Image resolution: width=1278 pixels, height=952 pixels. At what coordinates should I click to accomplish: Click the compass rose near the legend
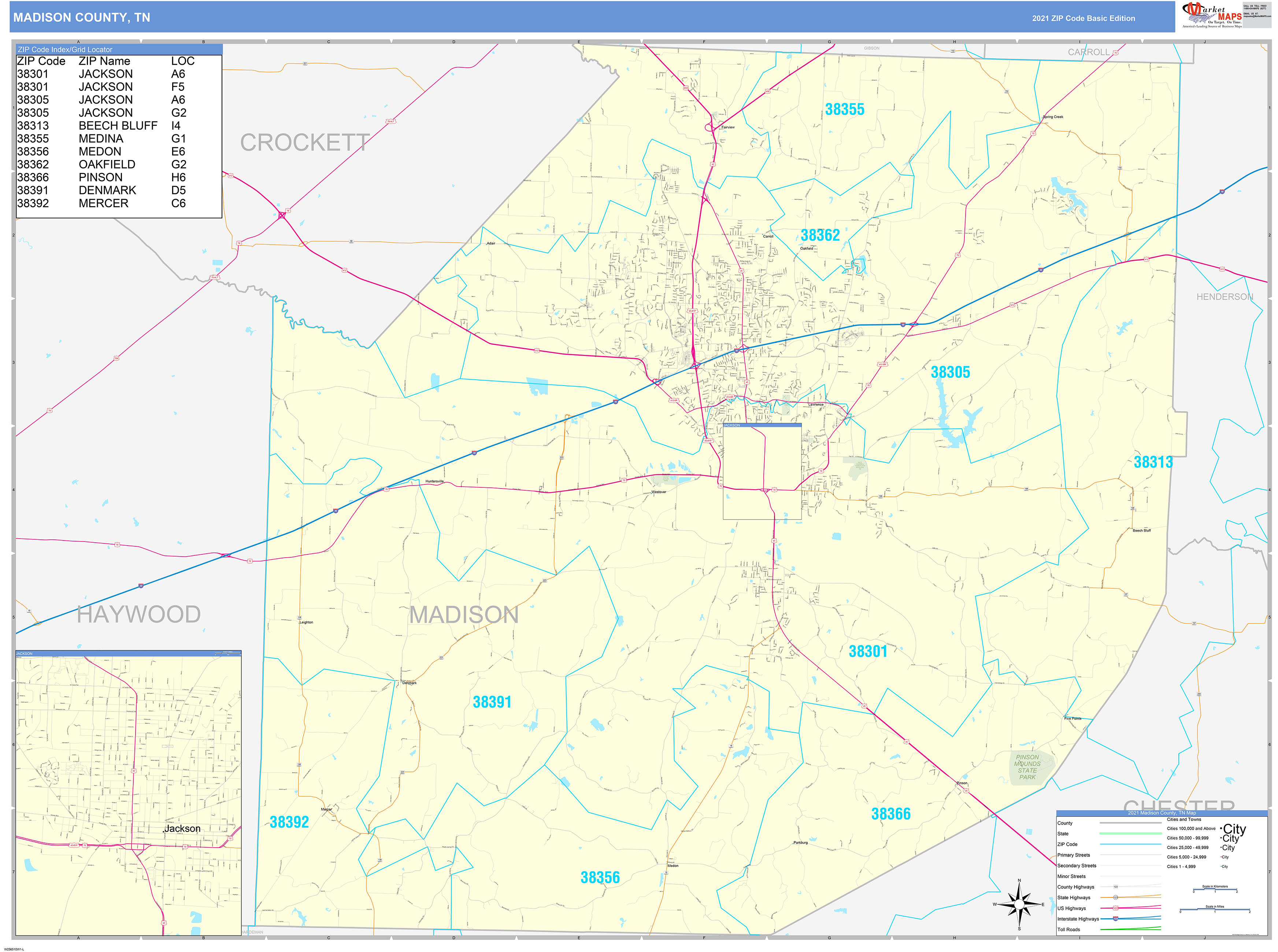point(1019,904)
